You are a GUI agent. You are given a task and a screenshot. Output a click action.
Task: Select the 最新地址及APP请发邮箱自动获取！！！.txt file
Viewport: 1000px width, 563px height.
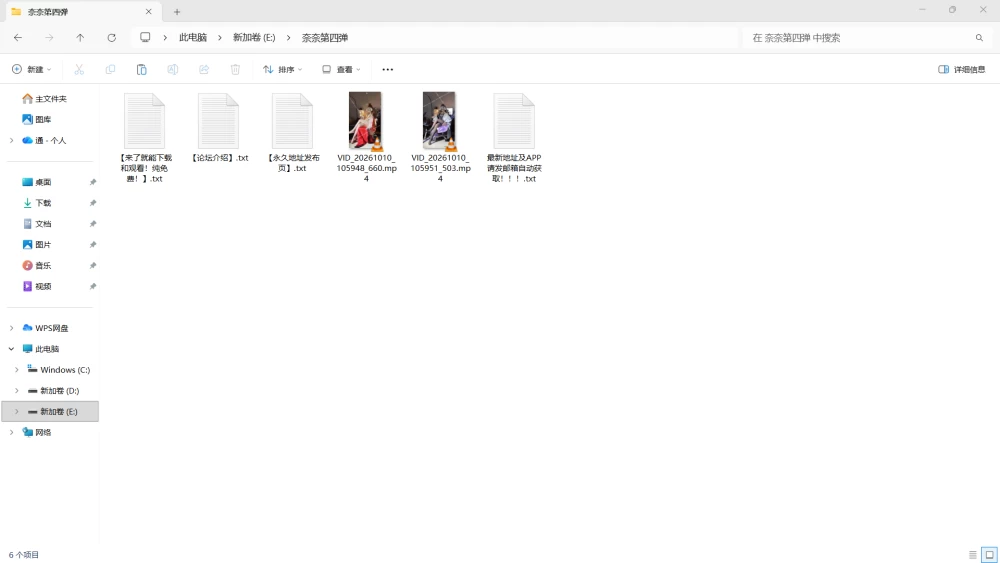click(x=514, y=138)
